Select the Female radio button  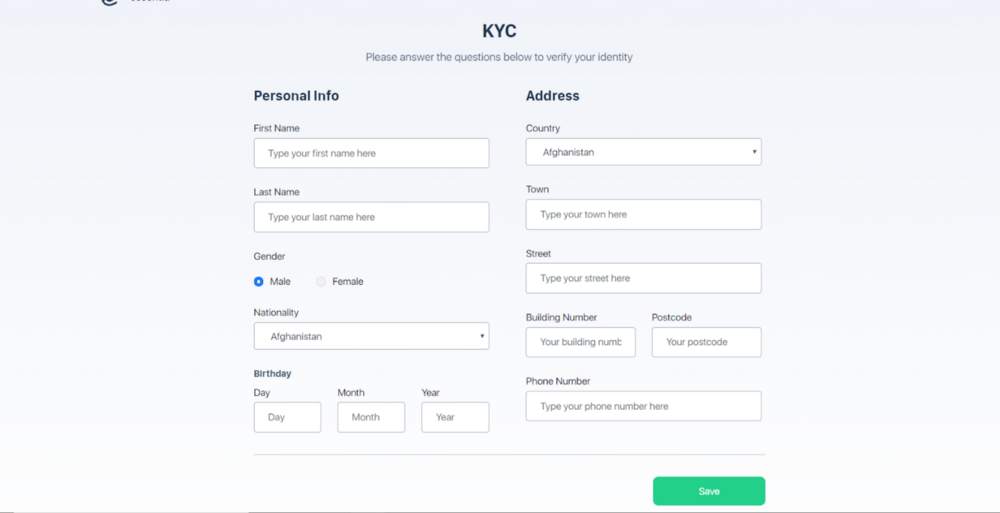click(321, 281)
